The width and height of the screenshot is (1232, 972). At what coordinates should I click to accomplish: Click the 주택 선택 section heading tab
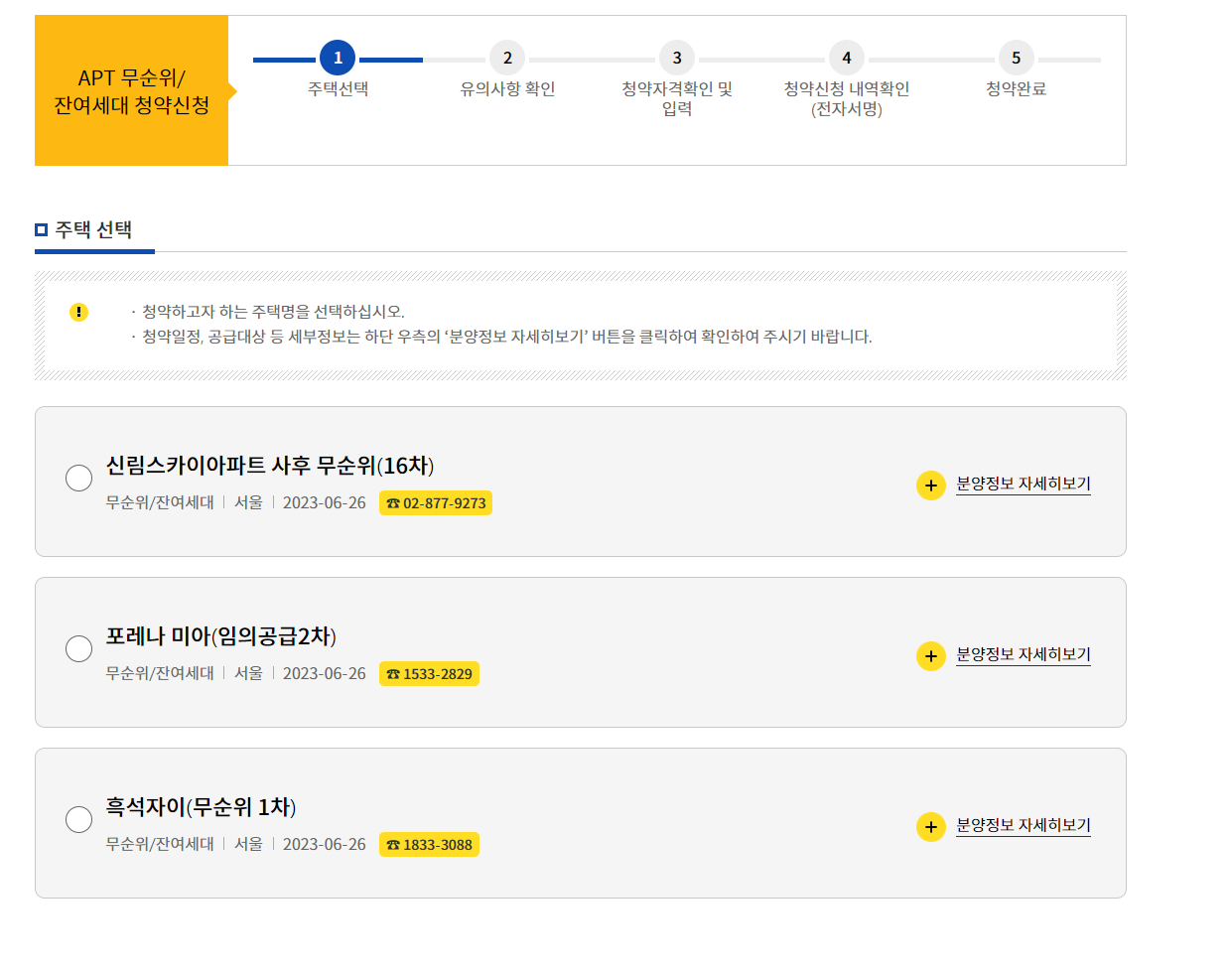tap(94, 230)
